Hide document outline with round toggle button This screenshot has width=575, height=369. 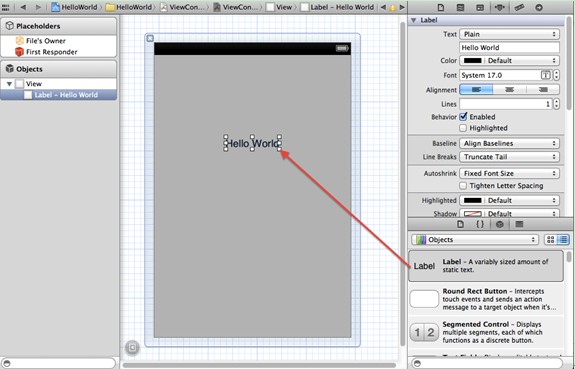click(132, 347)
